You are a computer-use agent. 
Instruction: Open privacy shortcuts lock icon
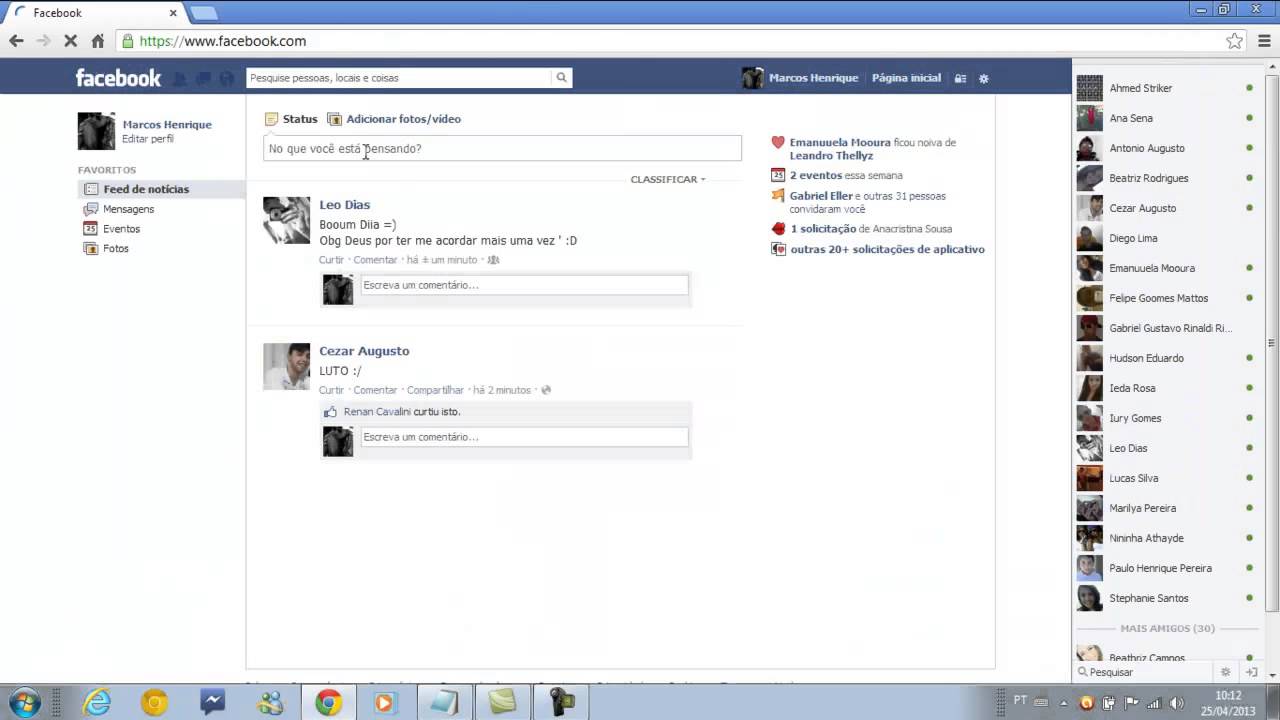pyautogui.click(x=960, y=78)
